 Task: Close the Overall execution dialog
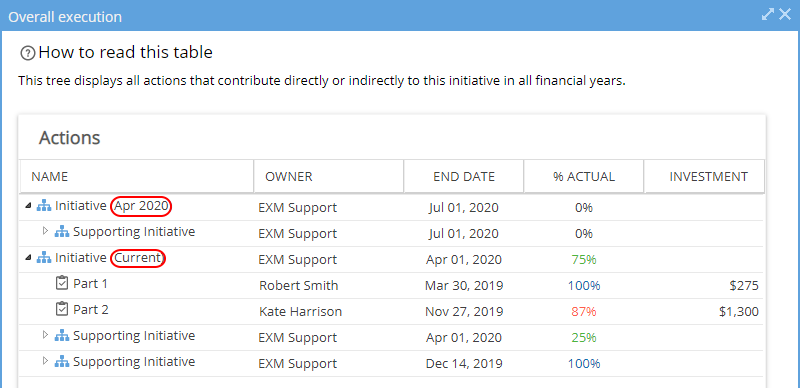[785, 14]
